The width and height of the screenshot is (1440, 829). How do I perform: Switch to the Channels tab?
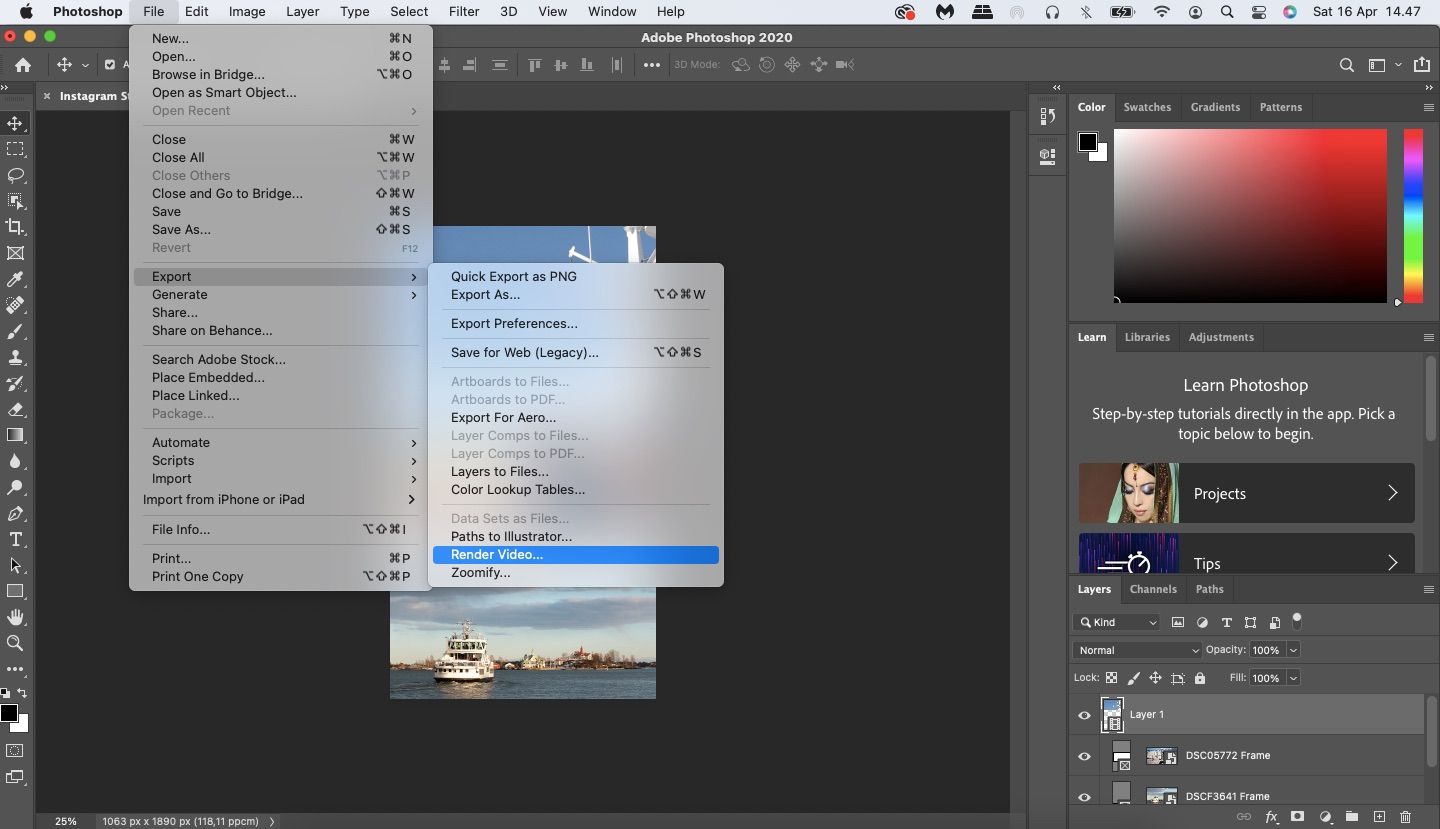tap(1153, 589)
